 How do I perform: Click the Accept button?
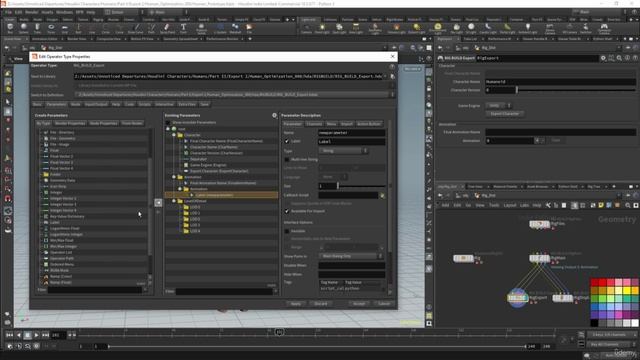359,304
